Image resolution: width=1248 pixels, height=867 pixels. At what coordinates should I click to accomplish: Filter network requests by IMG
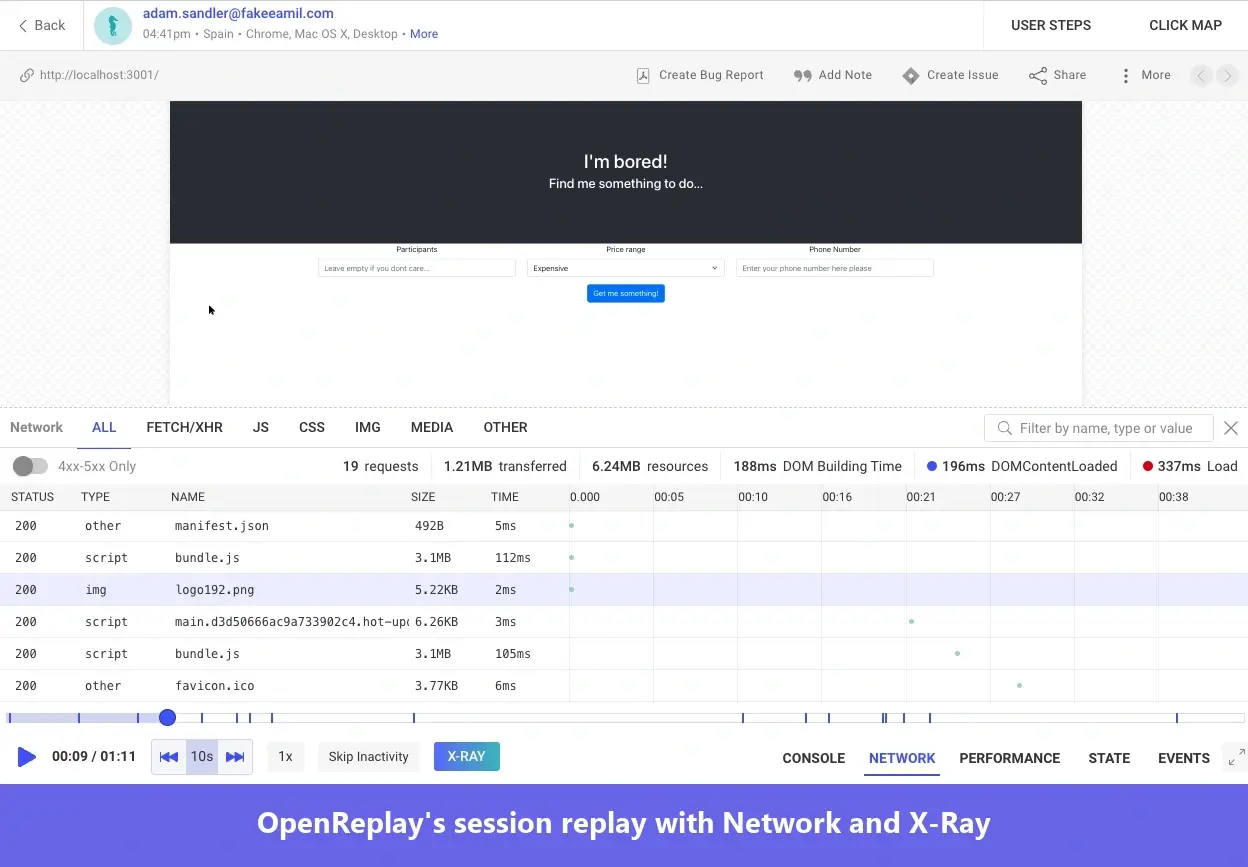[x=368, y=427]
